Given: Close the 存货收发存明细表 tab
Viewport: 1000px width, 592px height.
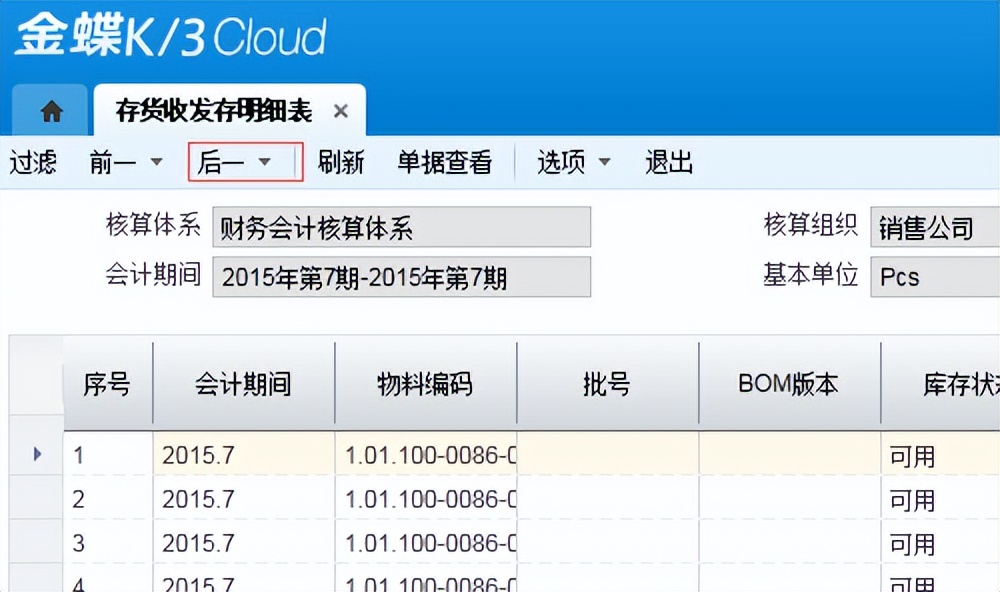Looking at the screenshot, I should [340, 110].
